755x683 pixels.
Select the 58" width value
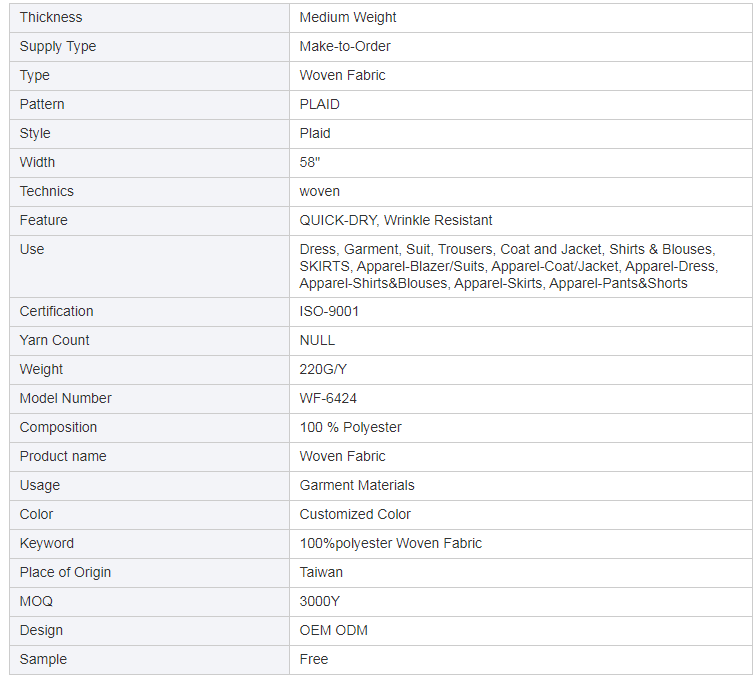click(x=310, y=162)
